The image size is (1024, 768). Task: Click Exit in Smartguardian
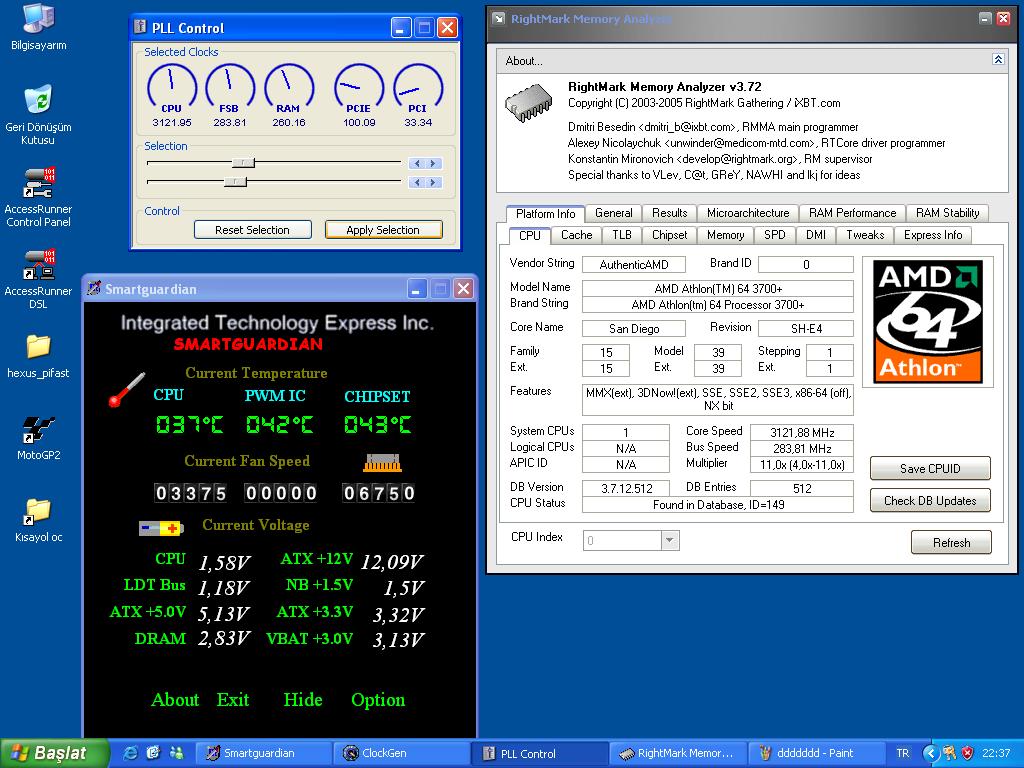coord(233,700)
